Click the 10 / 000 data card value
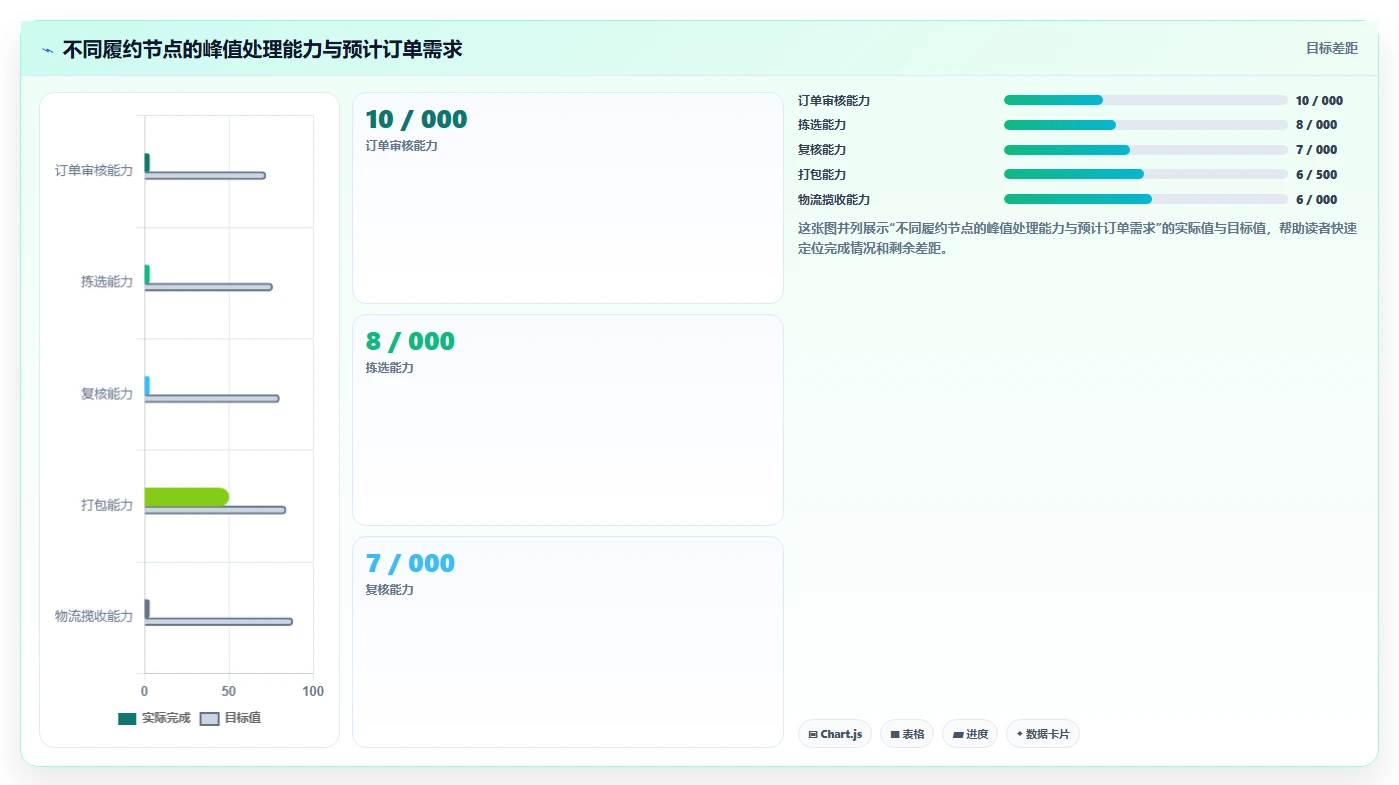The image size is (1399, 785). tap(416, 119)
